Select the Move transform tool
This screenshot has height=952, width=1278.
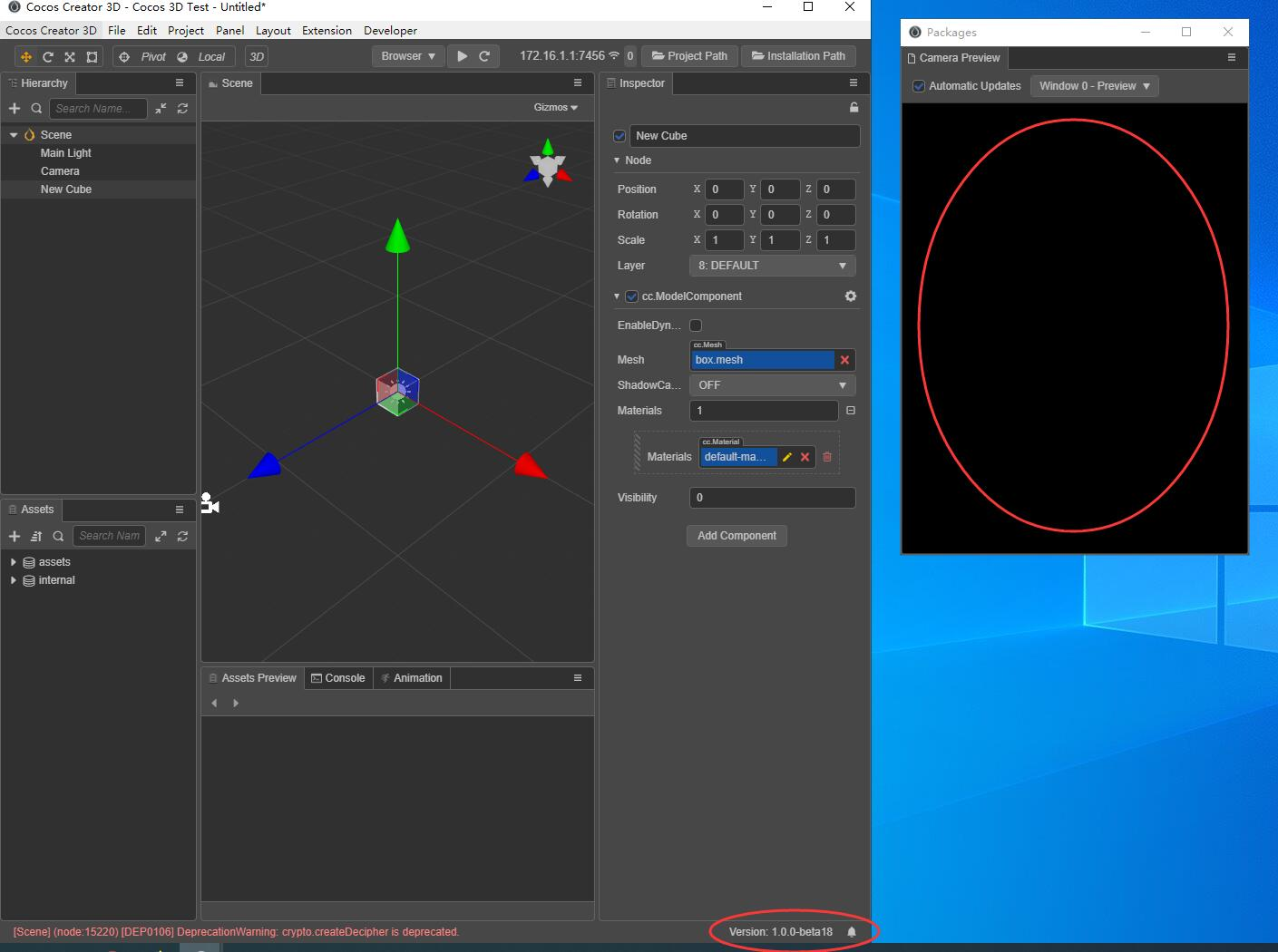(x=25, y=56)
